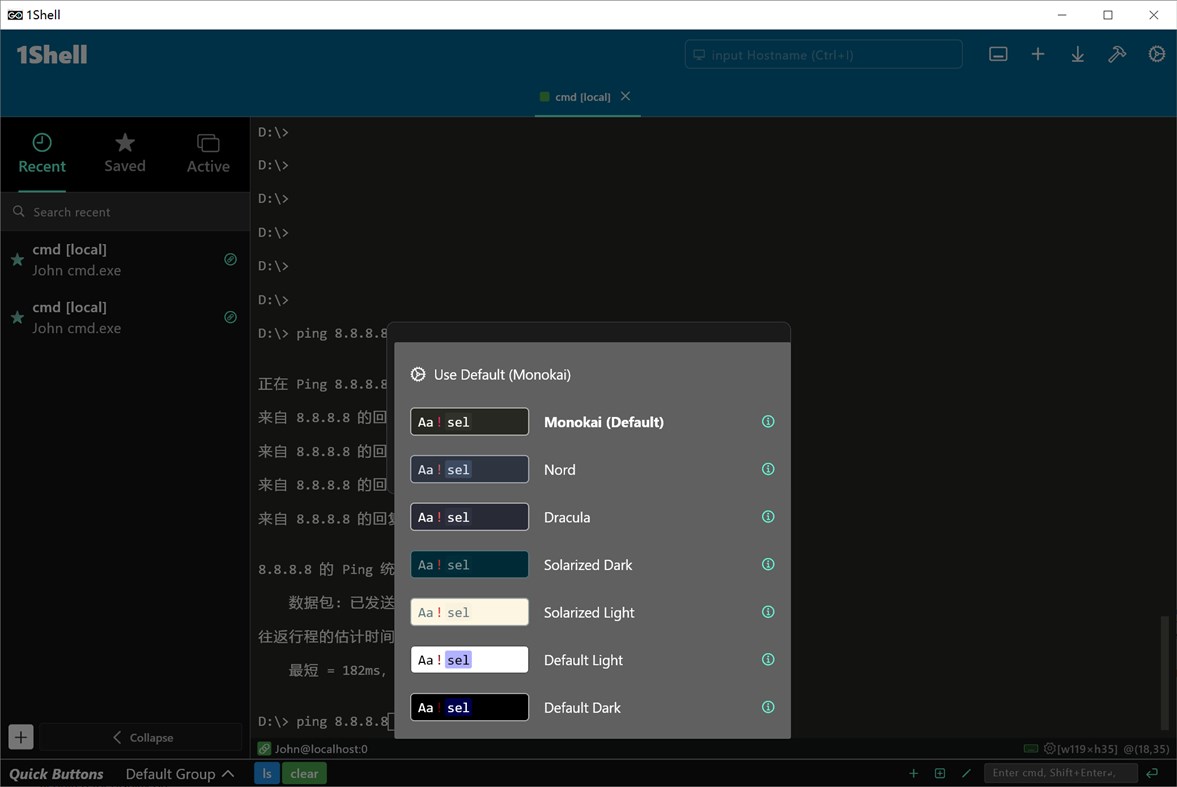Click the green keyboard status icon
The height and width of the screenshot is (787, 1177).
(1031, 749)
